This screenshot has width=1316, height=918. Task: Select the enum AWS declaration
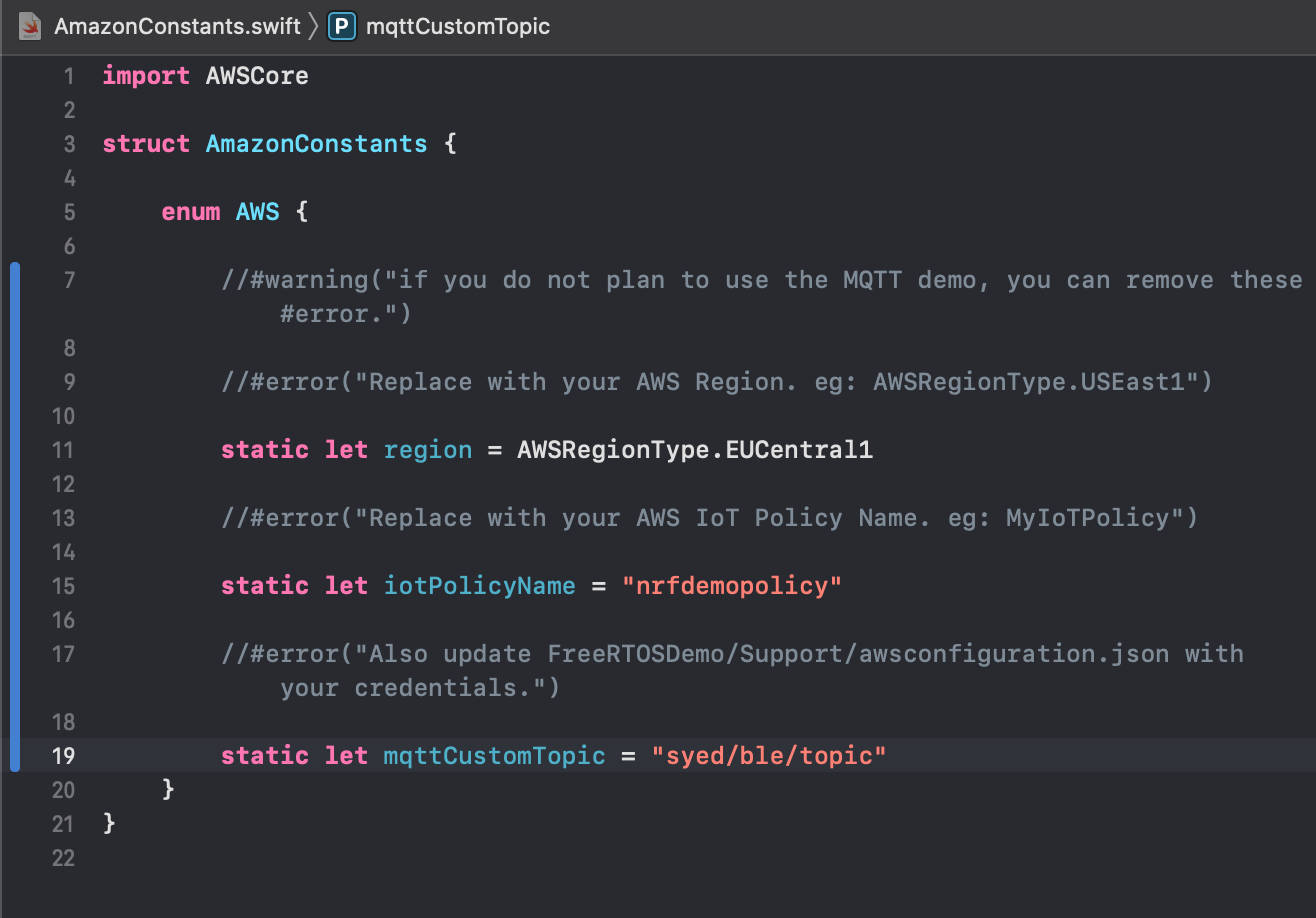[x=232, y=211]
